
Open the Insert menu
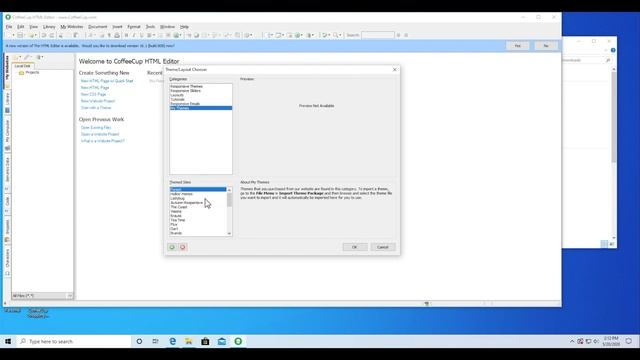[118, 27]
